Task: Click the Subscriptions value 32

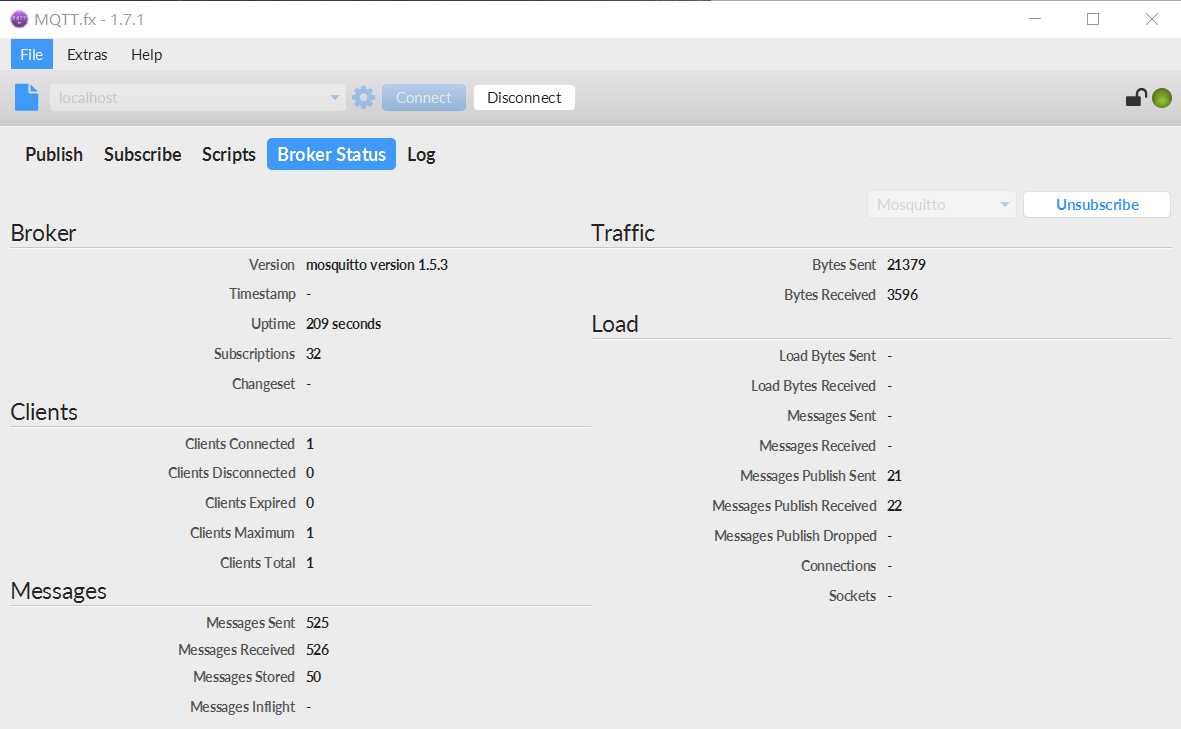Action: pos(313,354)
